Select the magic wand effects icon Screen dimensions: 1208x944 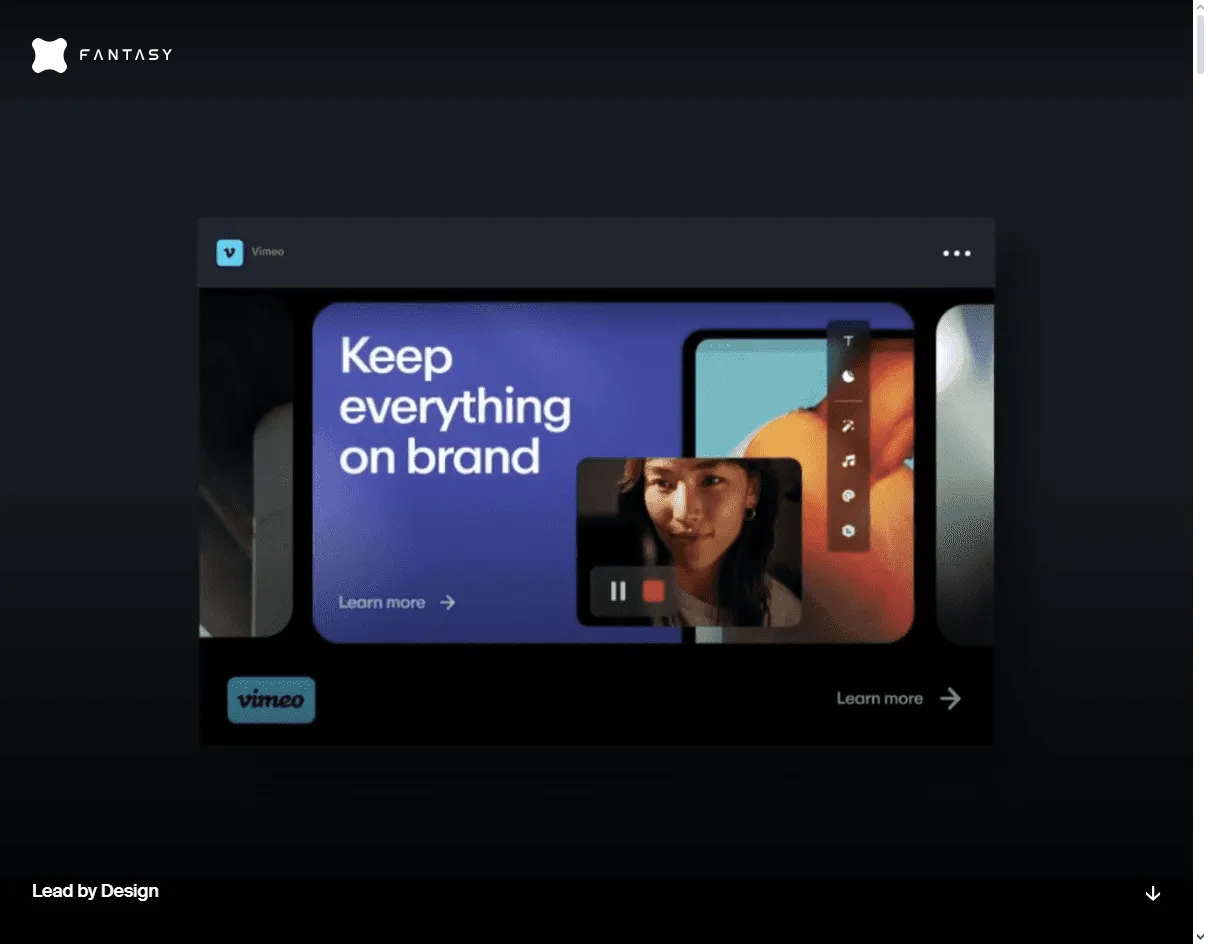pos(848,426)
